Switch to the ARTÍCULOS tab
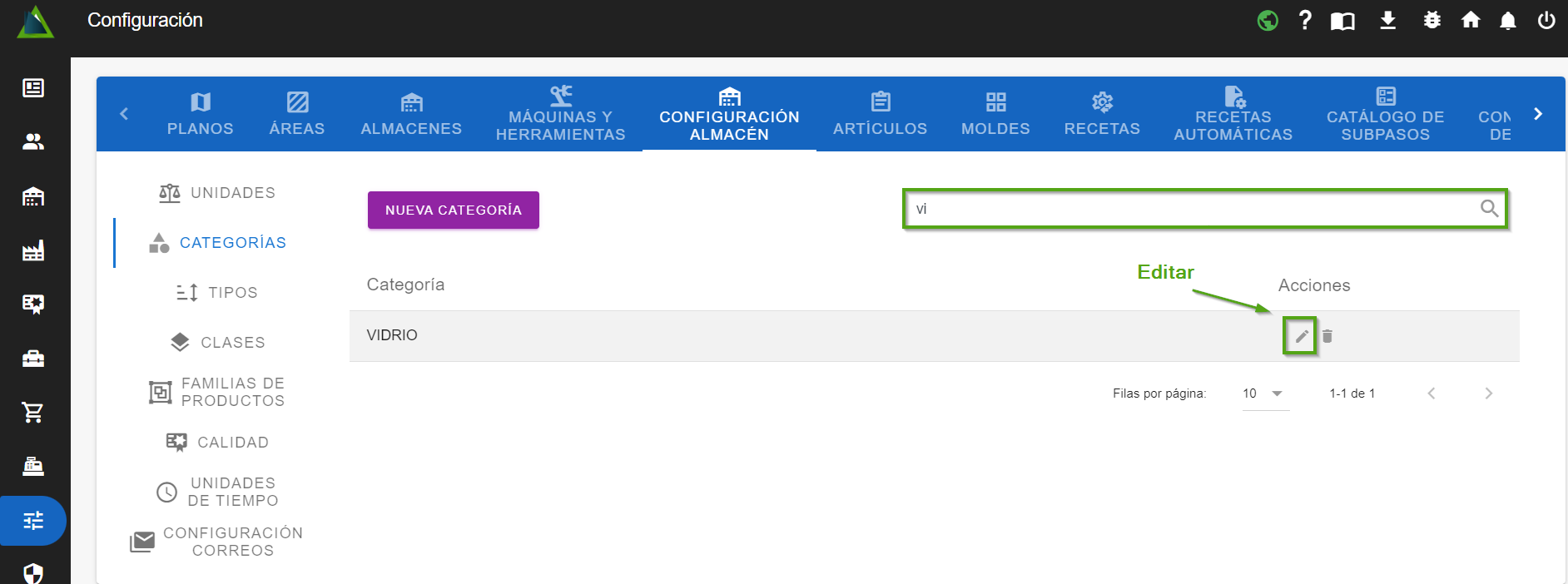The image size is (1568, 584). coord(880,114)
